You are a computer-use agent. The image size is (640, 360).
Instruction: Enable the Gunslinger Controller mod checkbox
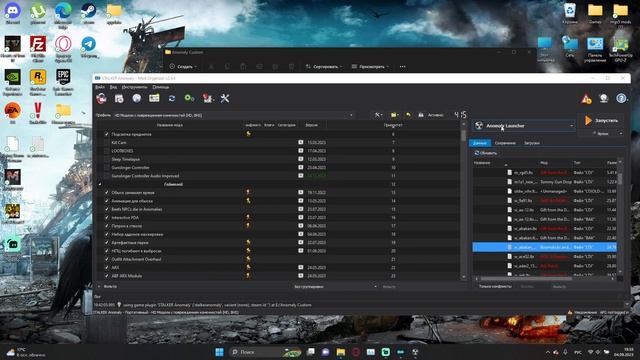pyautogui.click(x=107, y=167)
